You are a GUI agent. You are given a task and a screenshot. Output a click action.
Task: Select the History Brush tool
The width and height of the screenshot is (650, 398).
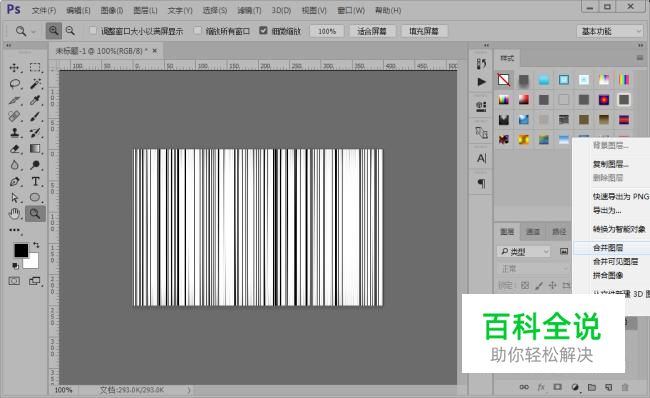click(x=35, y=132)
